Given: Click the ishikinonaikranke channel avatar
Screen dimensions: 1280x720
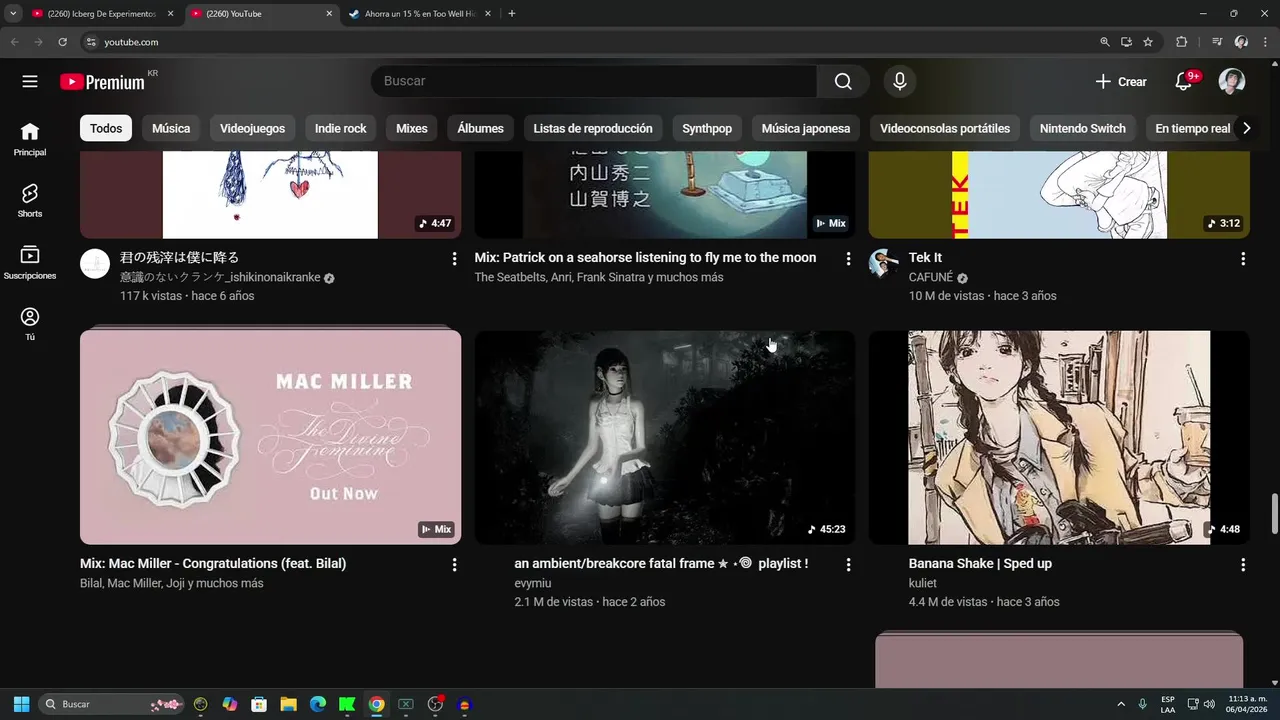Looking at the screenshot, I should 95,264.
